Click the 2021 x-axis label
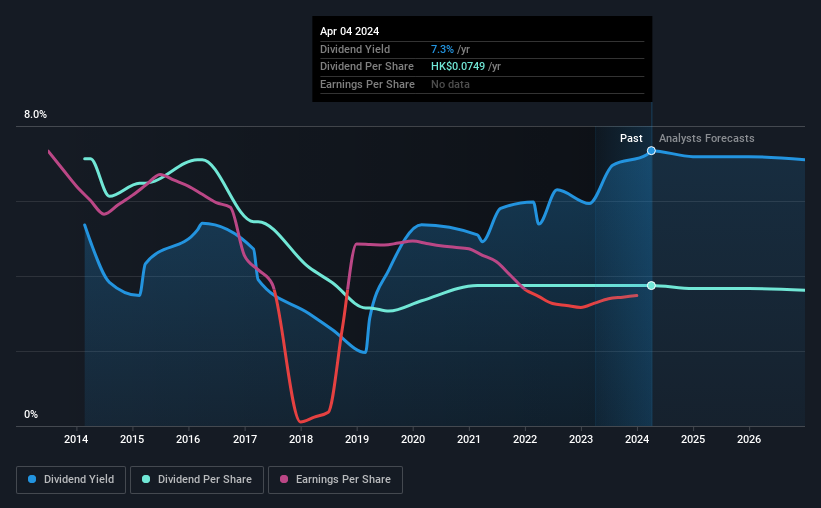Viewport: 821px width, 508px height. 469,439
